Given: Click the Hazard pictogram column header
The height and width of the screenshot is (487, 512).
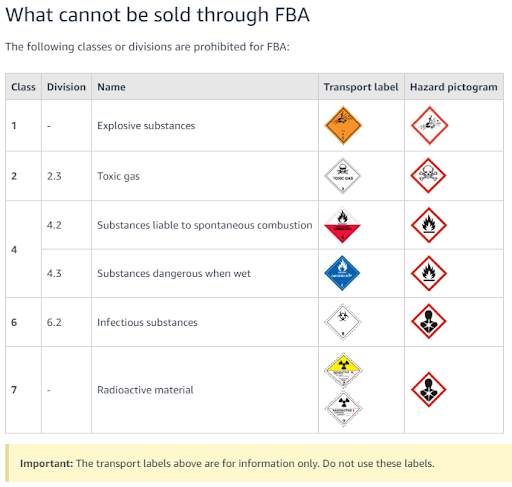Looking at the screenshot, I should 454,87.
